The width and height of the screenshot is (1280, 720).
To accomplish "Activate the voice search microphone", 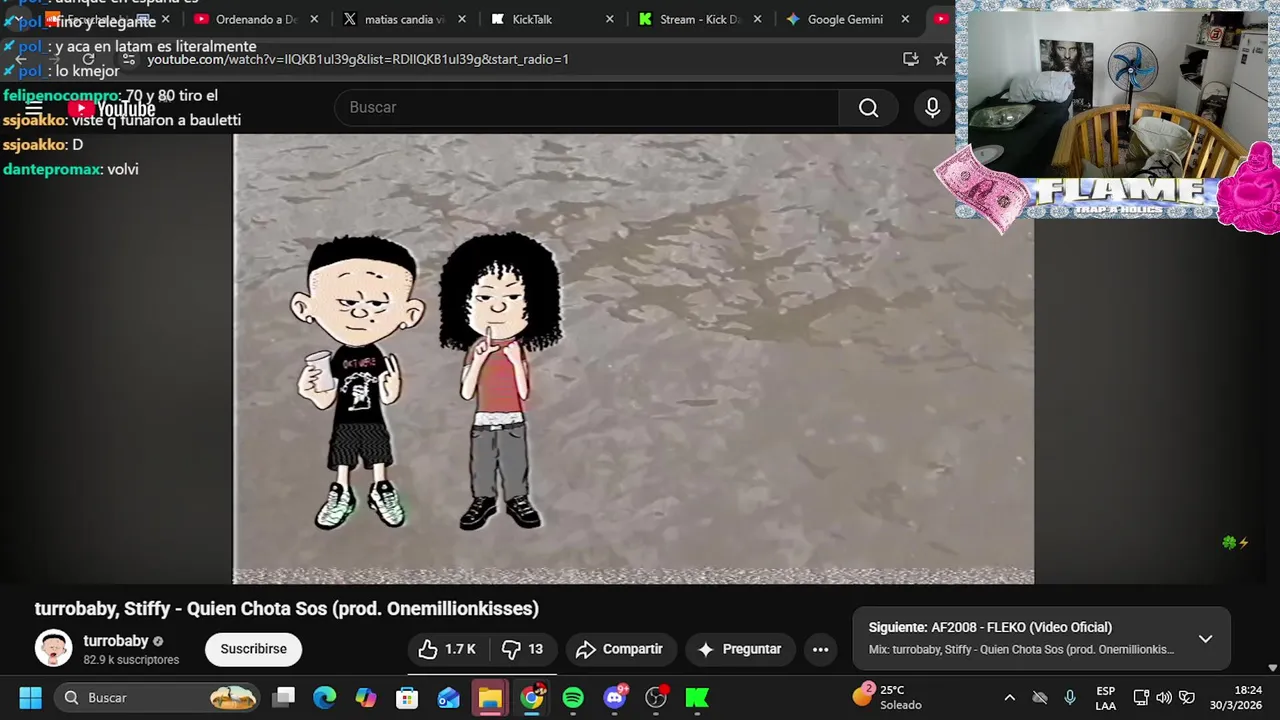I will pyautogui.click(x=932, y=108).
